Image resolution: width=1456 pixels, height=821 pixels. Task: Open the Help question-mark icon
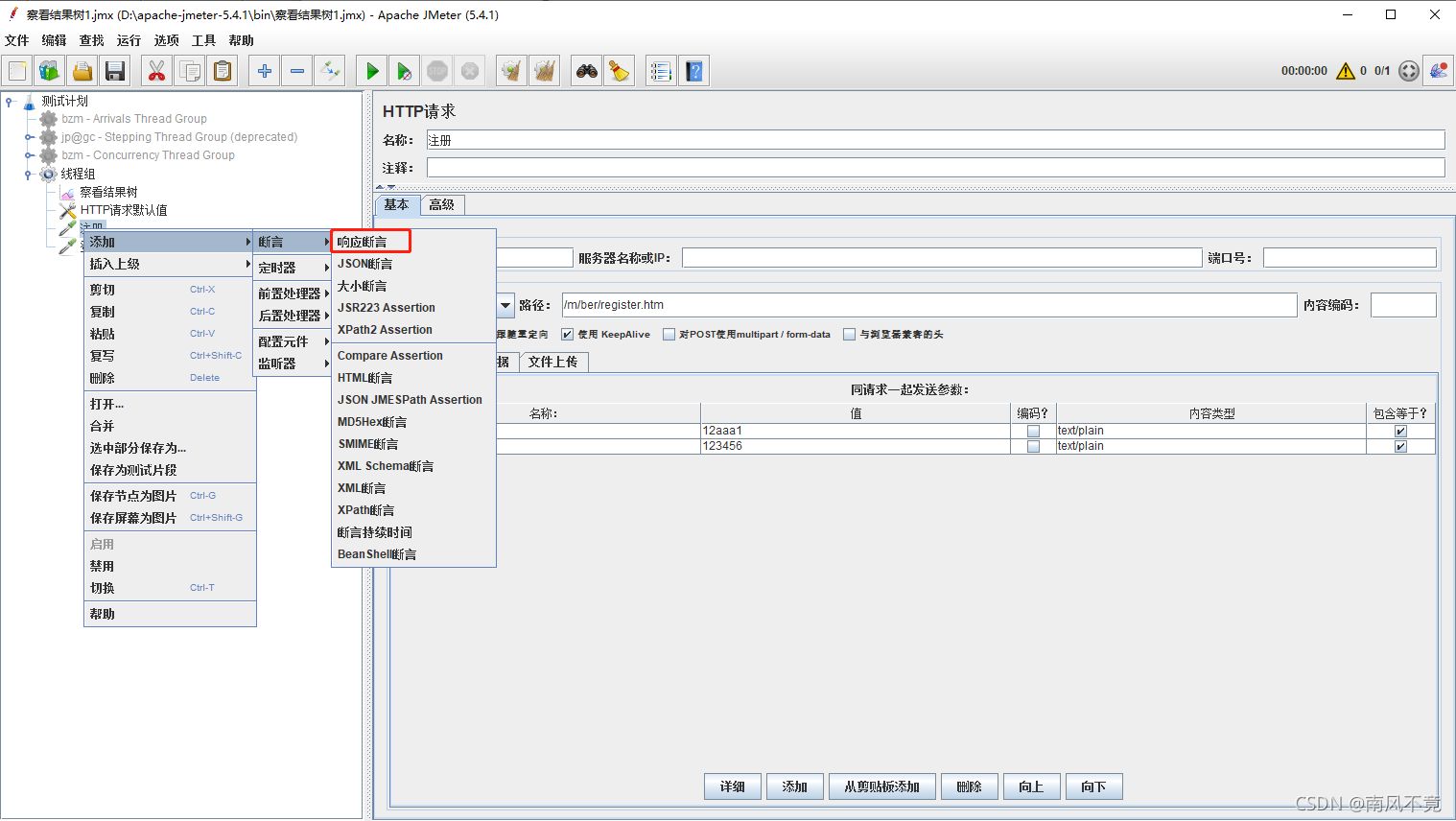pos(694,71)
